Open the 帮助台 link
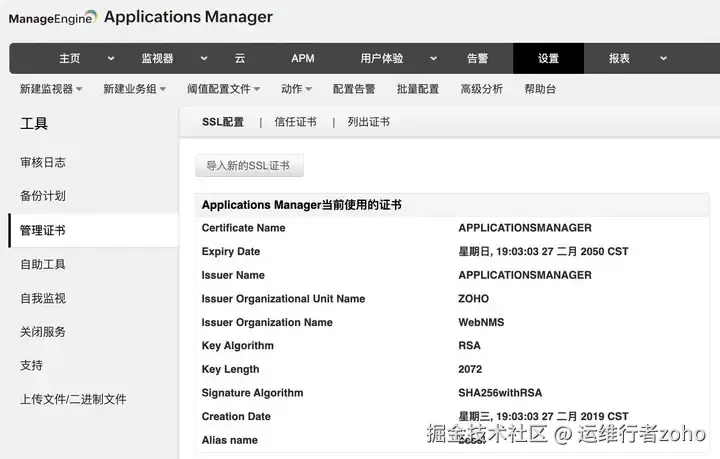 coord(540,89)
